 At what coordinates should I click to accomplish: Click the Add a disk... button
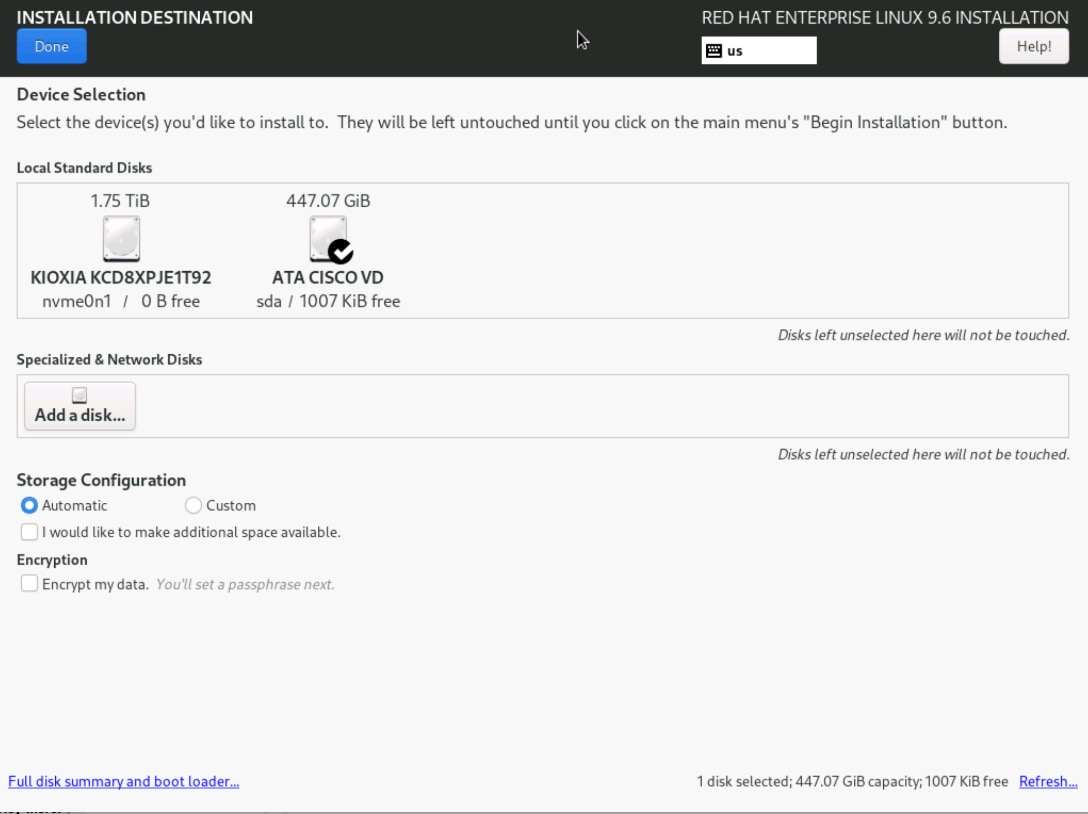point(80,406)
